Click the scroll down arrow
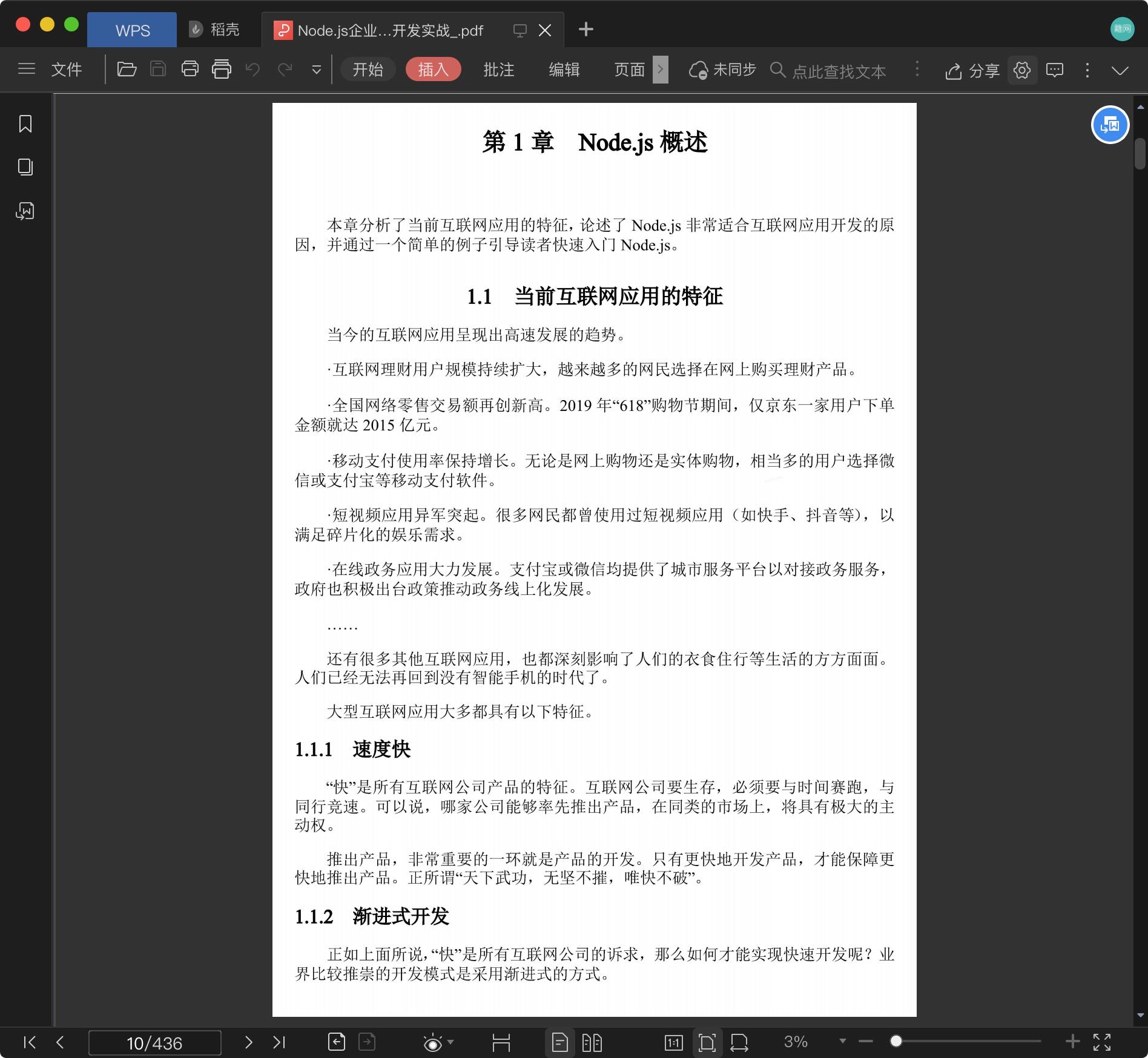Viewport: 1148px width, 1058px height. point(1140,1016)
